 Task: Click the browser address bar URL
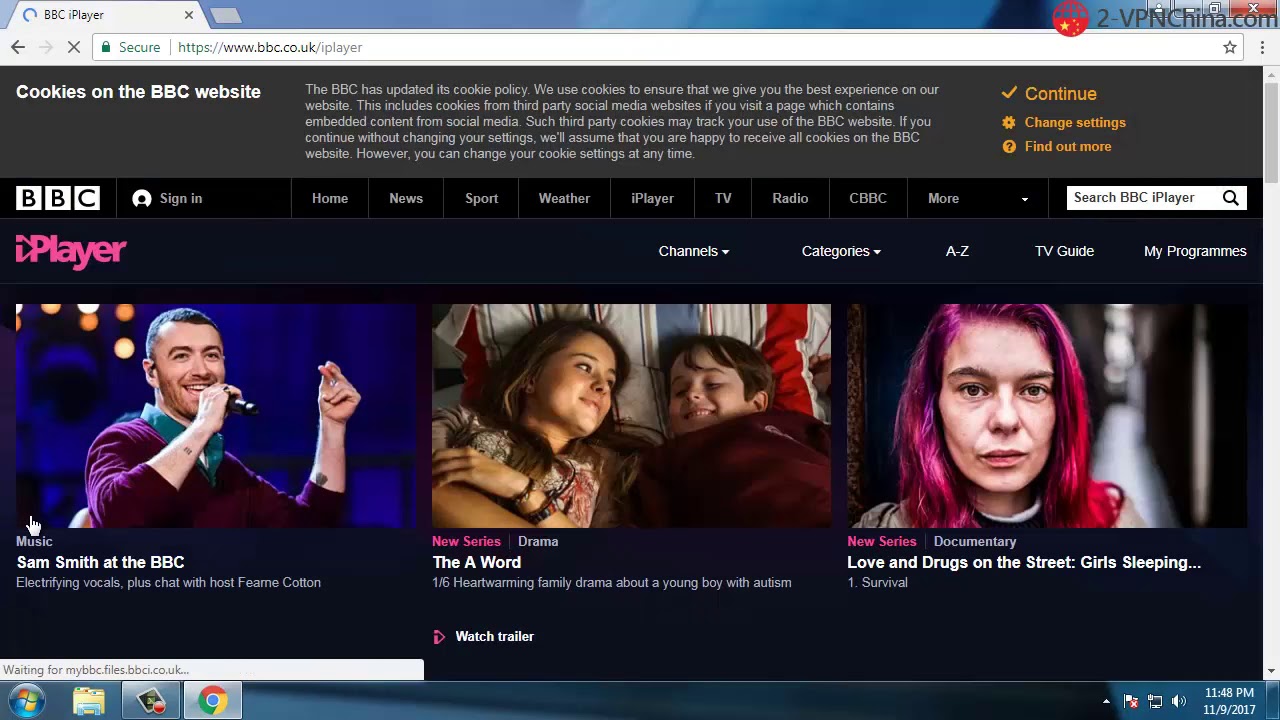[x=270, y=47]
